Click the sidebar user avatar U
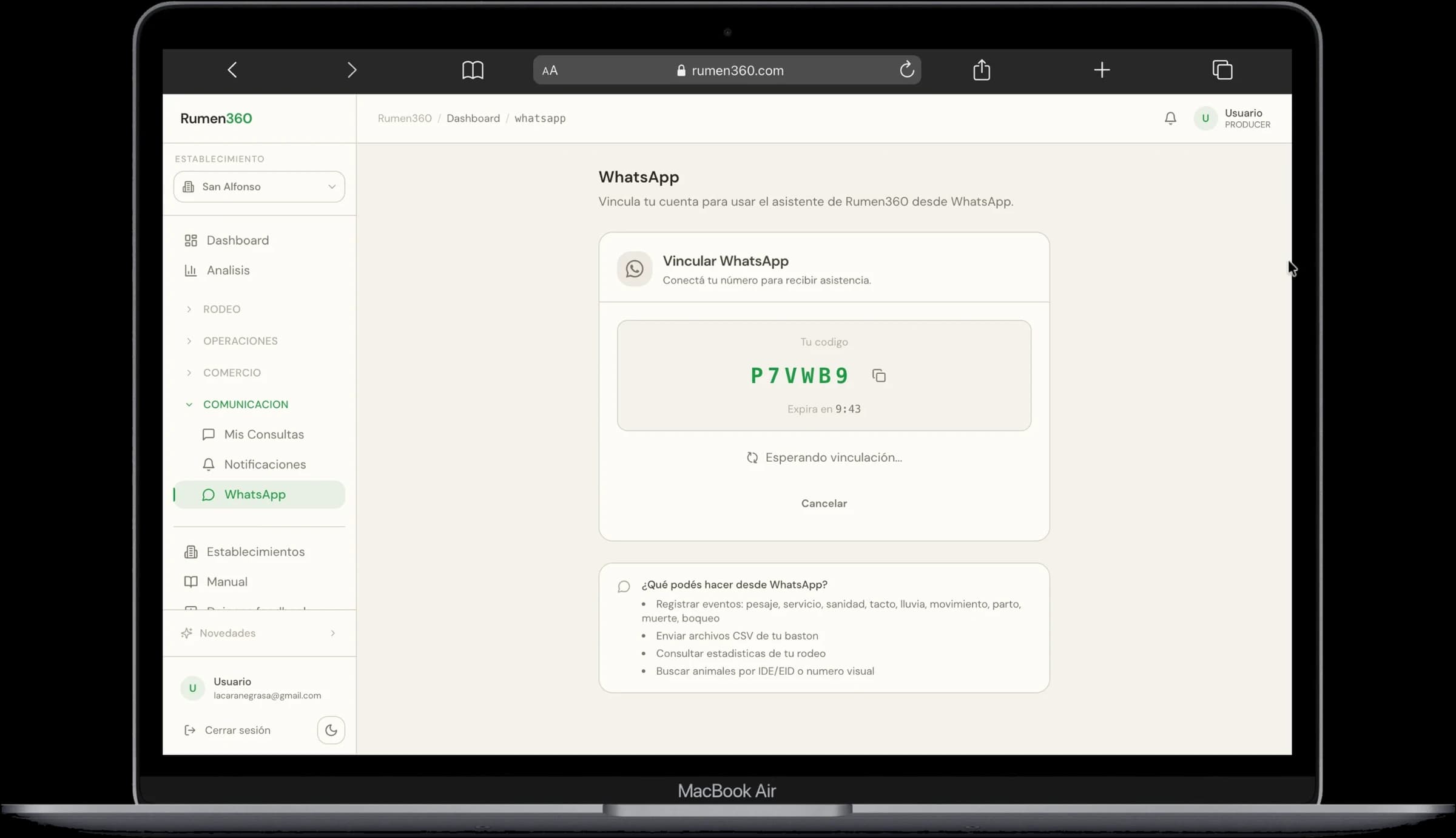Image resolution: width=1456 pixels, height=838 pixels. [192, 688]
